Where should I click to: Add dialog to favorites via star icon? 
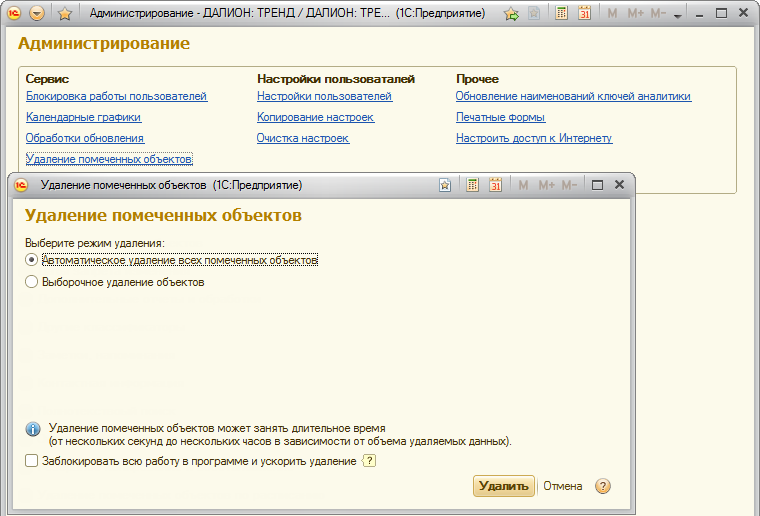tap(445, 185)
